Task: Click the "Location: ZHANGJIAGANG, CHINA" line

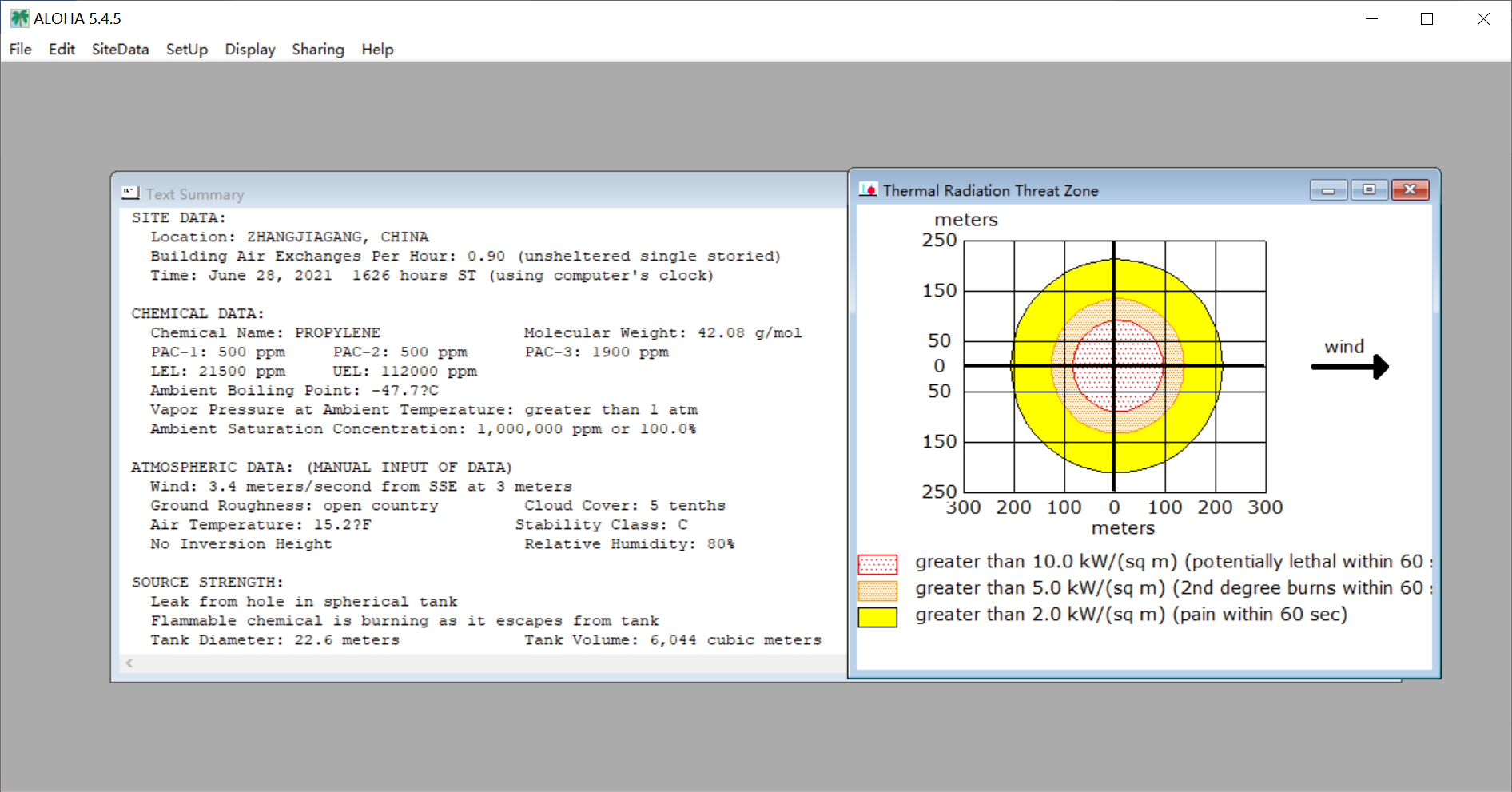Action: click(289, 237)
